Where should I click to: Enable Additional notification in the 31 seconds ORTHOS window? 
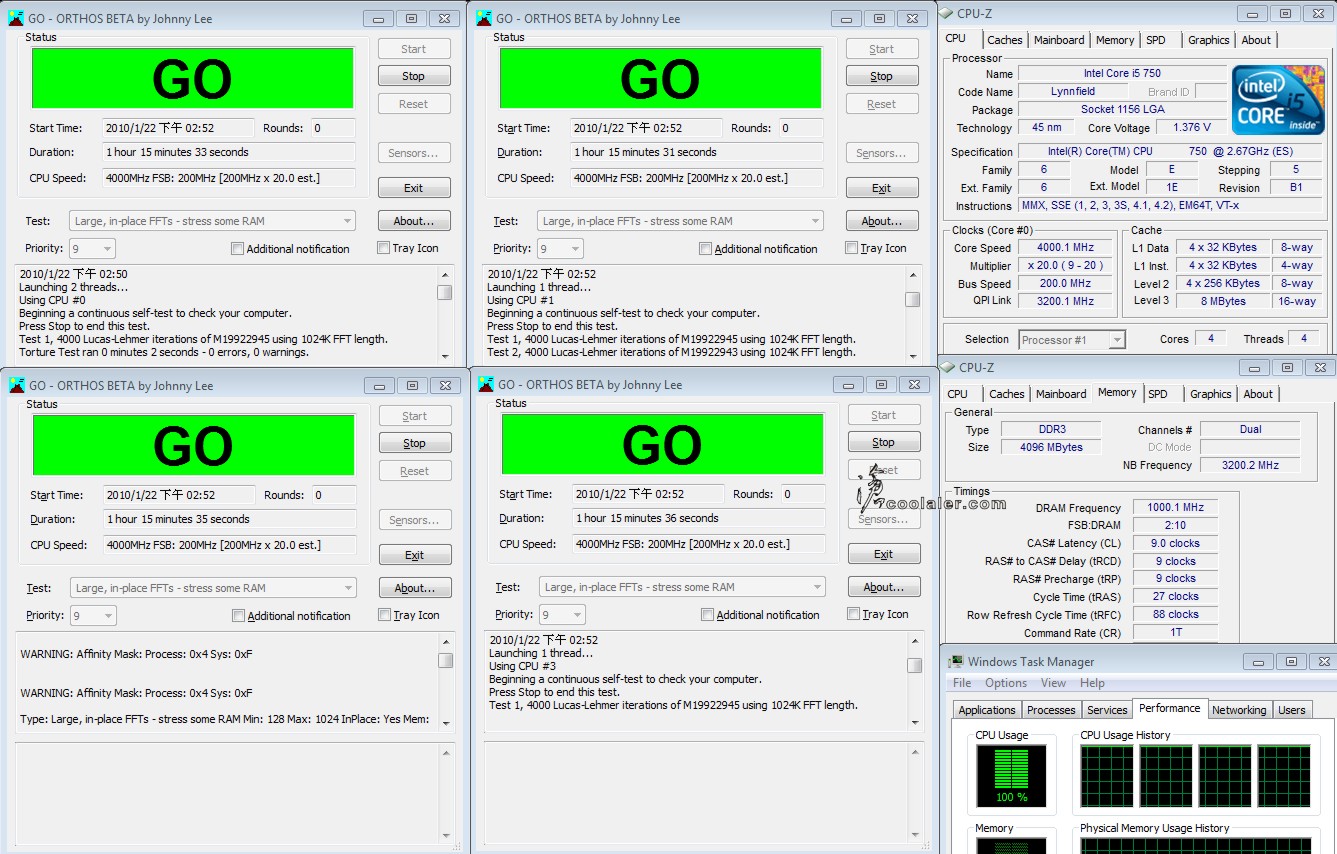pyautogui.click(x=705, y=248)
